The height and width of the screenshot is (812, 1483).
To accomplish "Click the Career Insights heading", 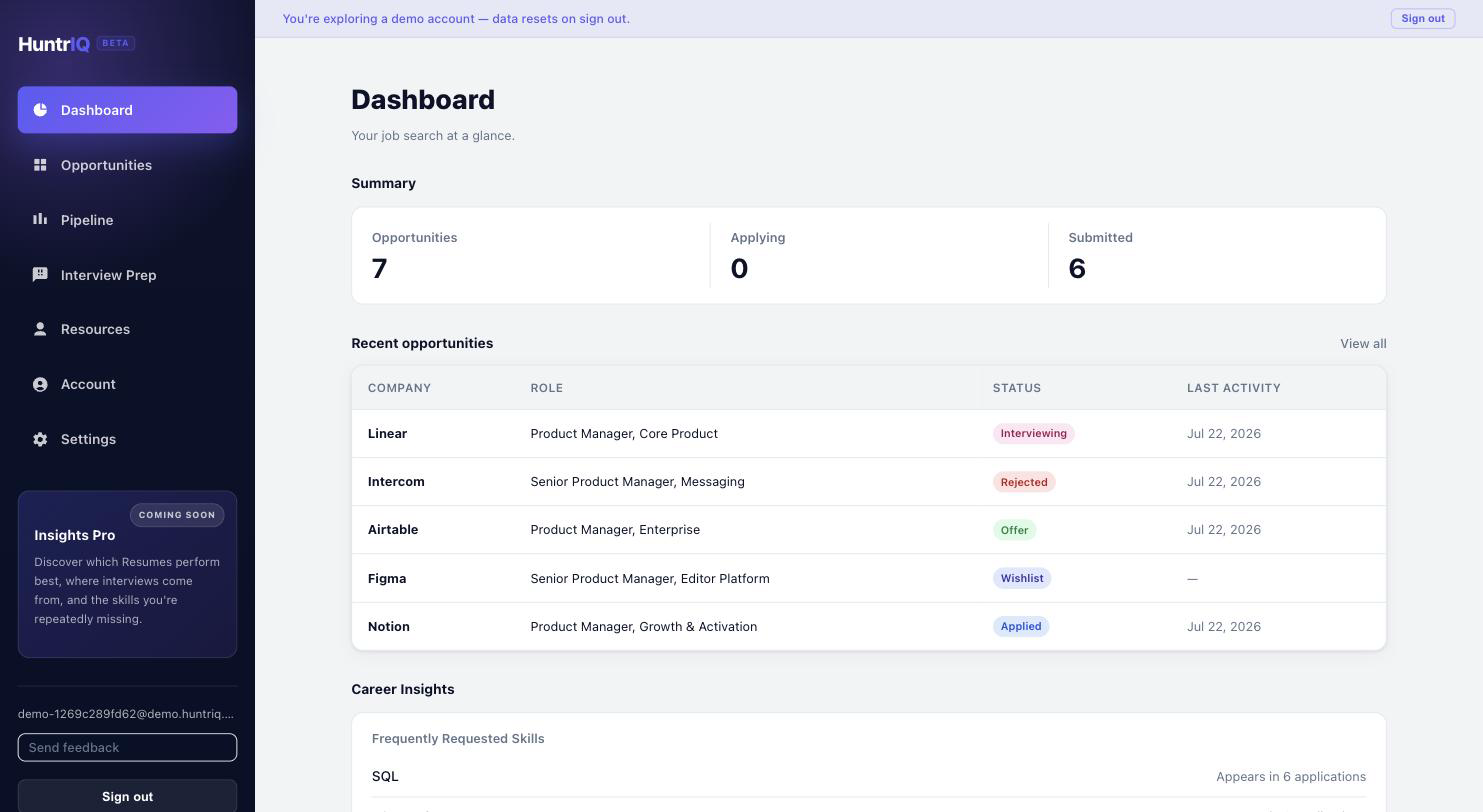I will (403, 689).
